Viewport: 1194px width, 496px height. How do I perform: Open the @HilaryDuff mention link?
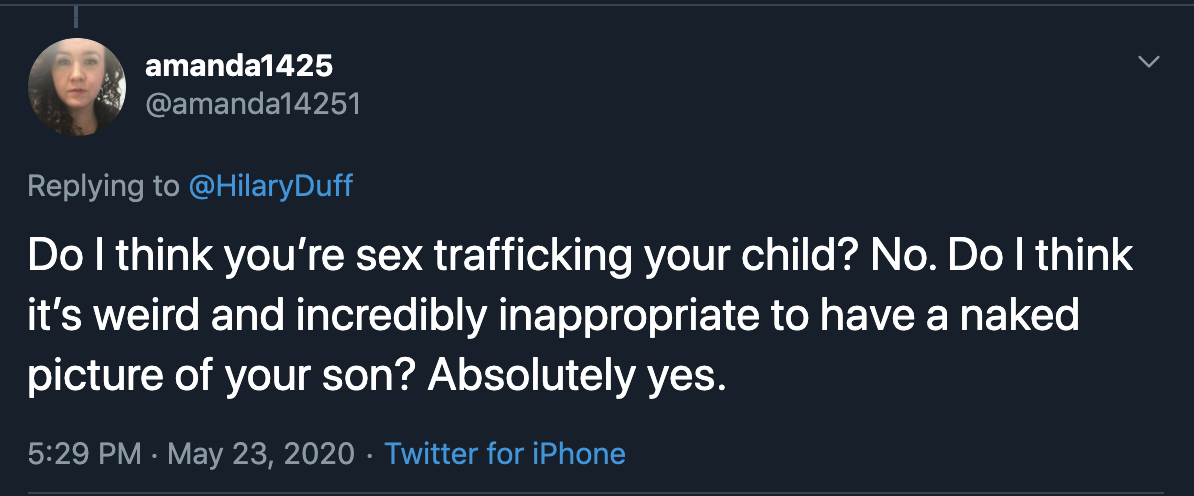click(270, 185)
